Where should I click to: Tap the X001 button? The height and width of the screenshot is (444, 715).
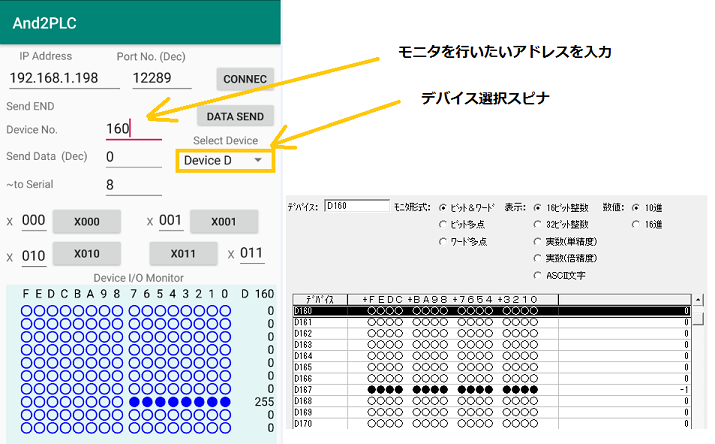coord(223,222)
